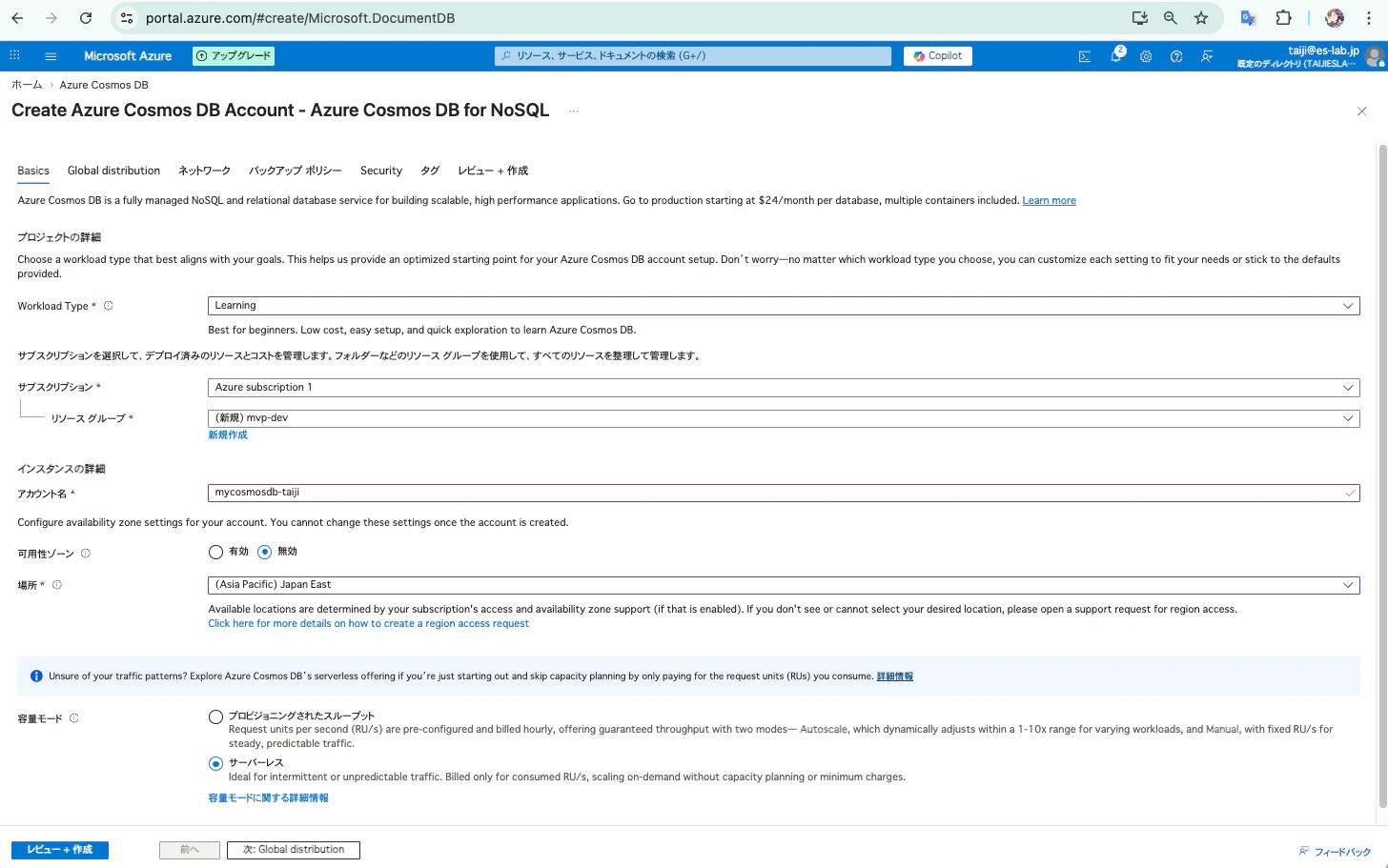The image size is (1388, 868).
Task: Click the browser address bar URL
Action: pyautogui.click(x=300, y=18)
